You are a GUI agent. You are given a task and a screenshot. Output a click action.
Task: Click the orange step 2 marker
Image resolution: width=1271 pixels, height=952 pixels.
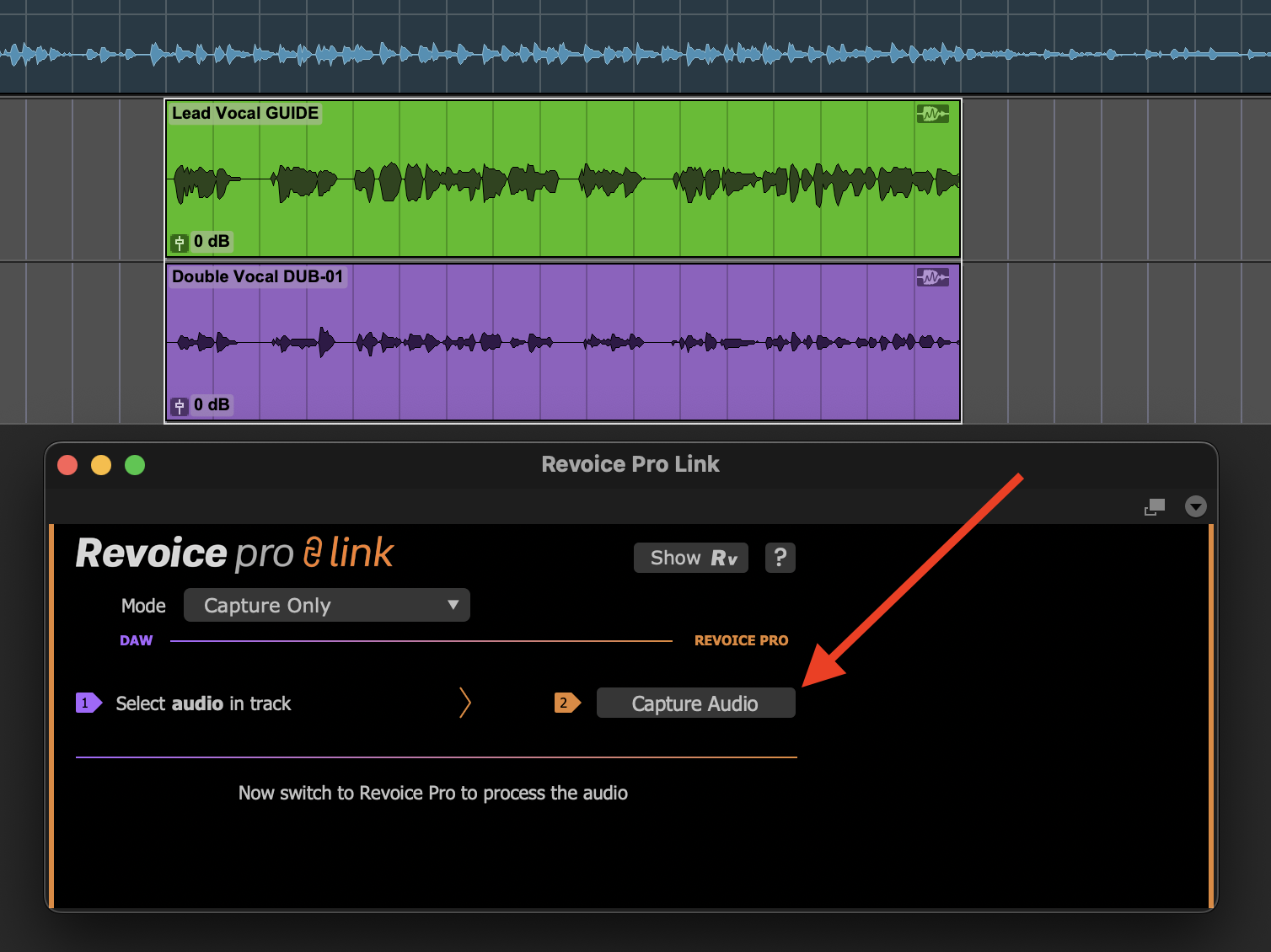click(x=566, y=703)
